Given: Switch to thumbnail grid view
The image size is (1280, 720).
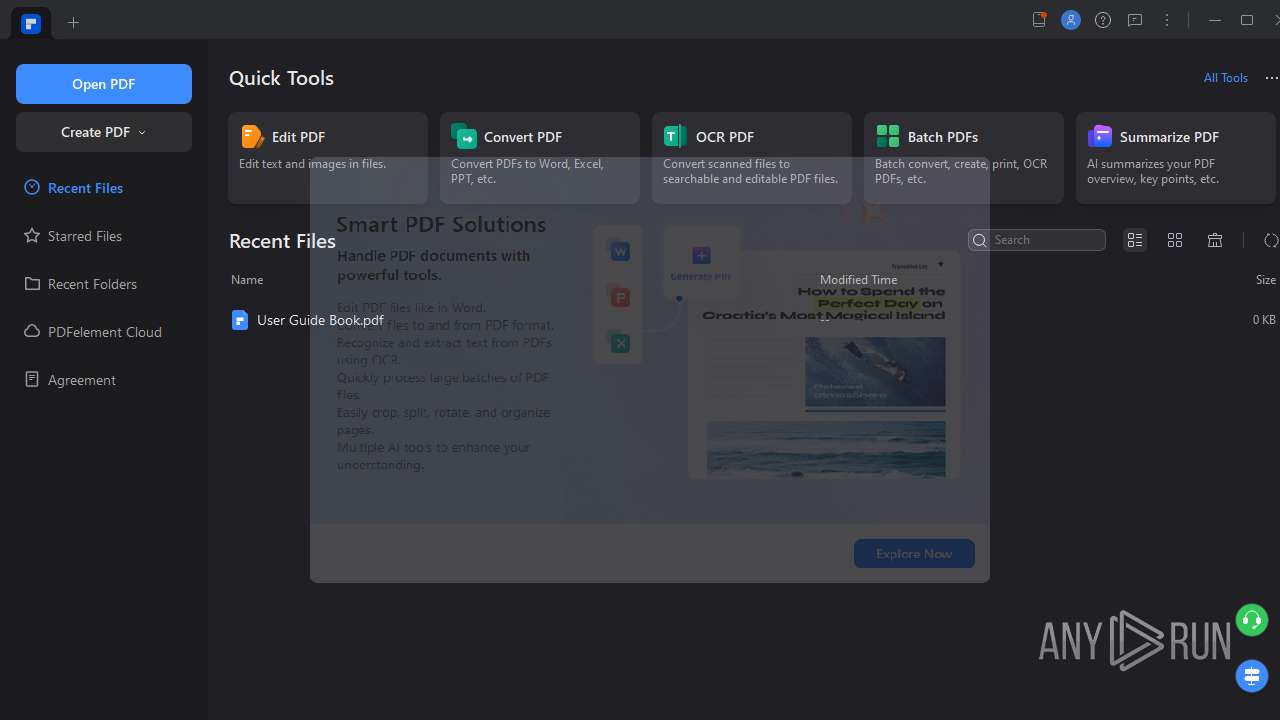Looking at the screenshot, I should coord(1175,240).
